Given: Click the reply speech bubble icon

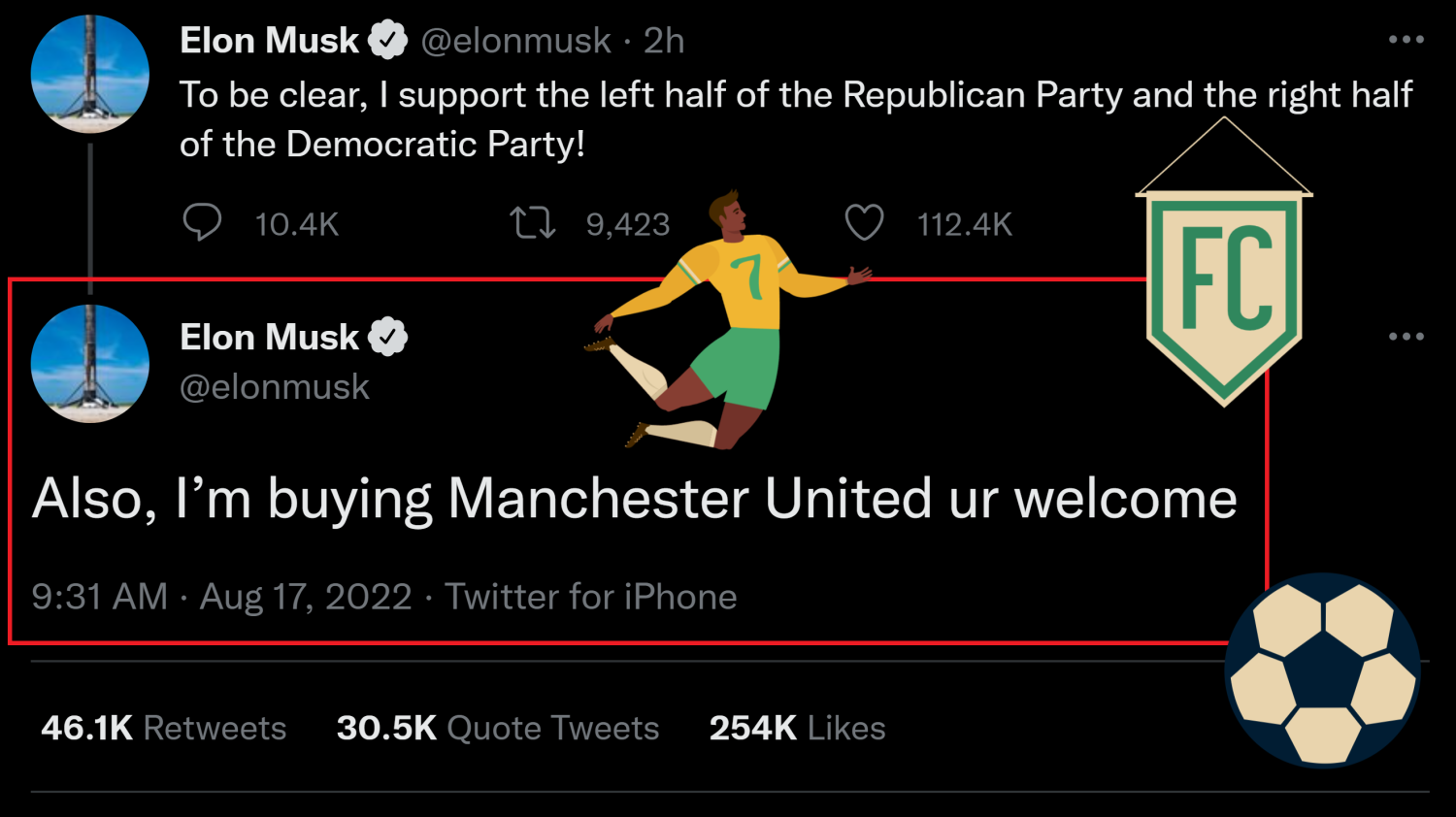Looking at the screenshot, I should coord(202,223).
